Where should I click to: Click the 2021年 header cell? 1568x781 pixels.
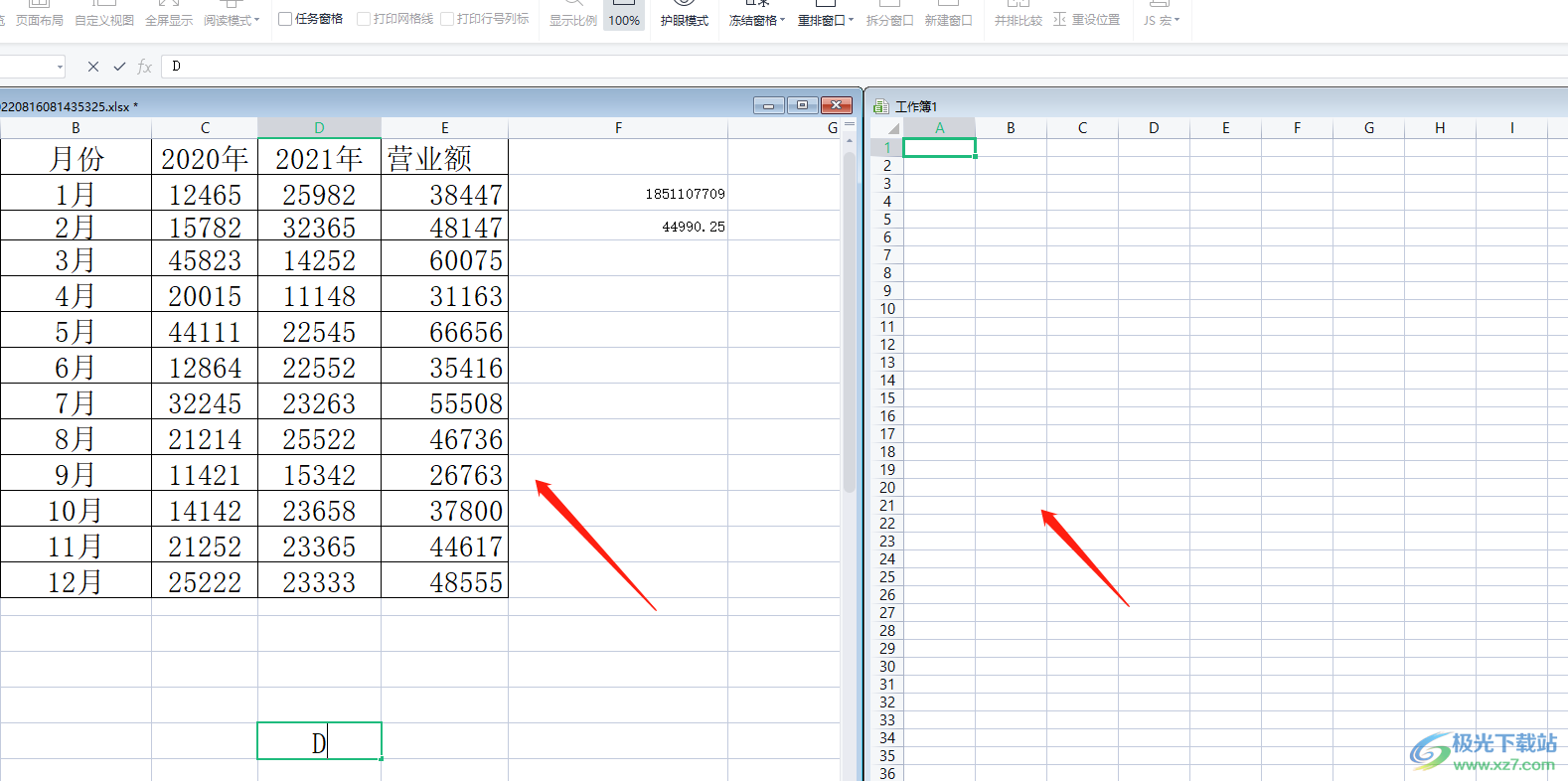click(319, 158)
